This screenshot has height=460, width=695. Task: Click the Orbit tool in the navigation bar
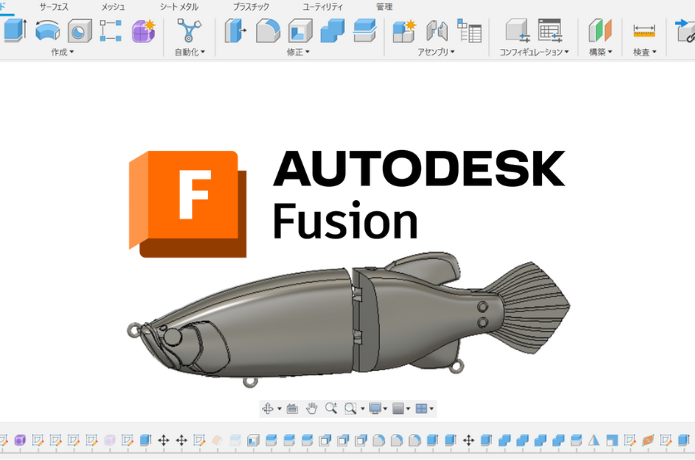coord(268,409)
